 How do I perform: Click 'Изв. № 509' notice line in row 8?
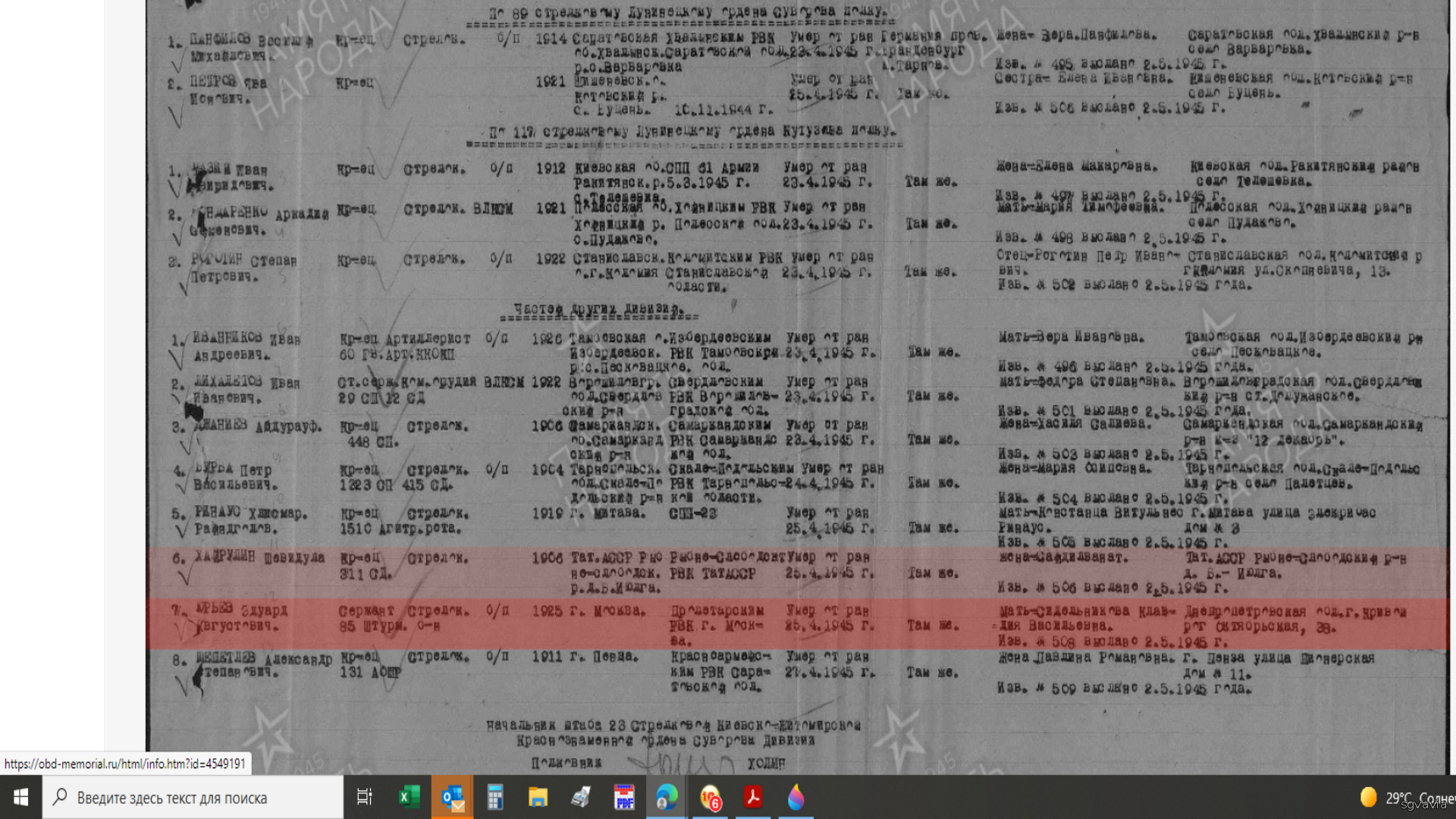point(1124,689)
